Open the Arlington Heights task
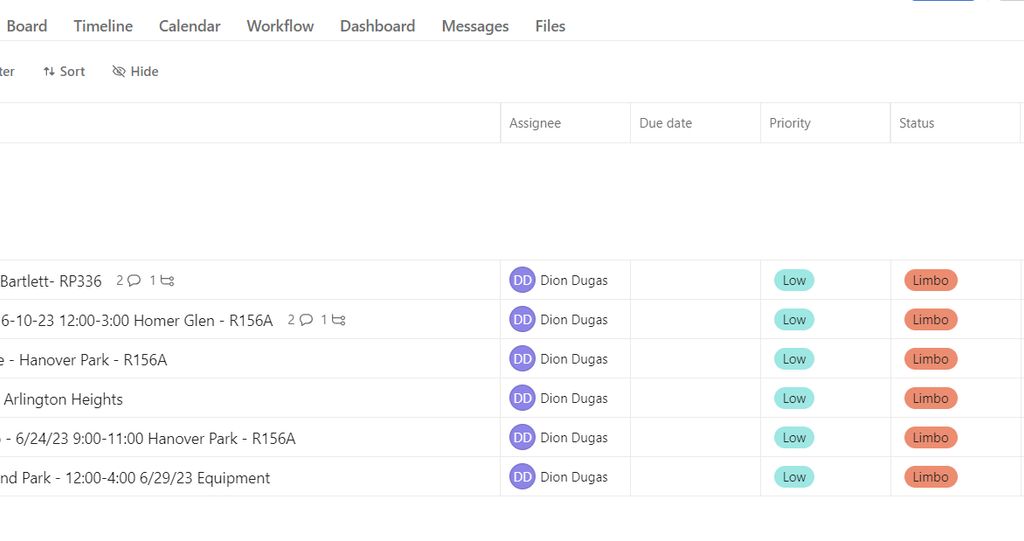The height and width of the screenshot is (541, 1024). pyautogui.click(x=63, y=399)
